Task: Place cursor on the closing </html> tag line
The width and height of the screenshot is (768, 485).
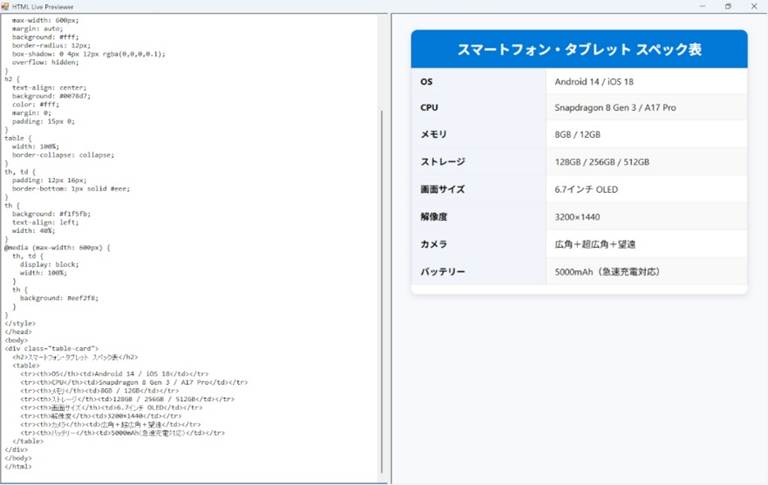Action: tap(19, 466)
